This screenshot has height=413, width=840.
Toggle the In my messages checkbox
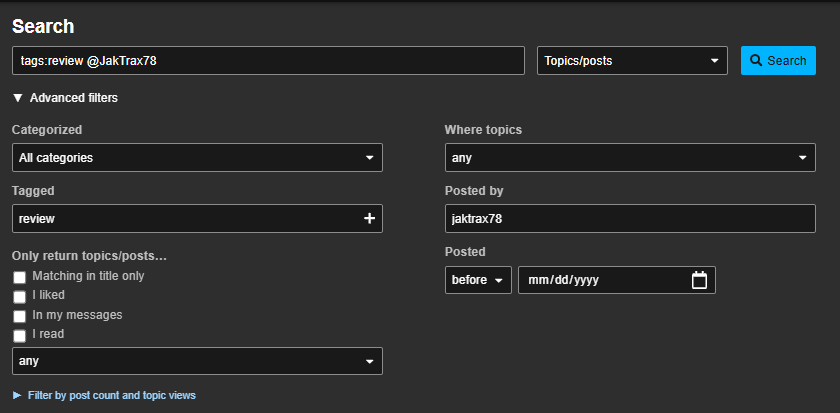19,316
